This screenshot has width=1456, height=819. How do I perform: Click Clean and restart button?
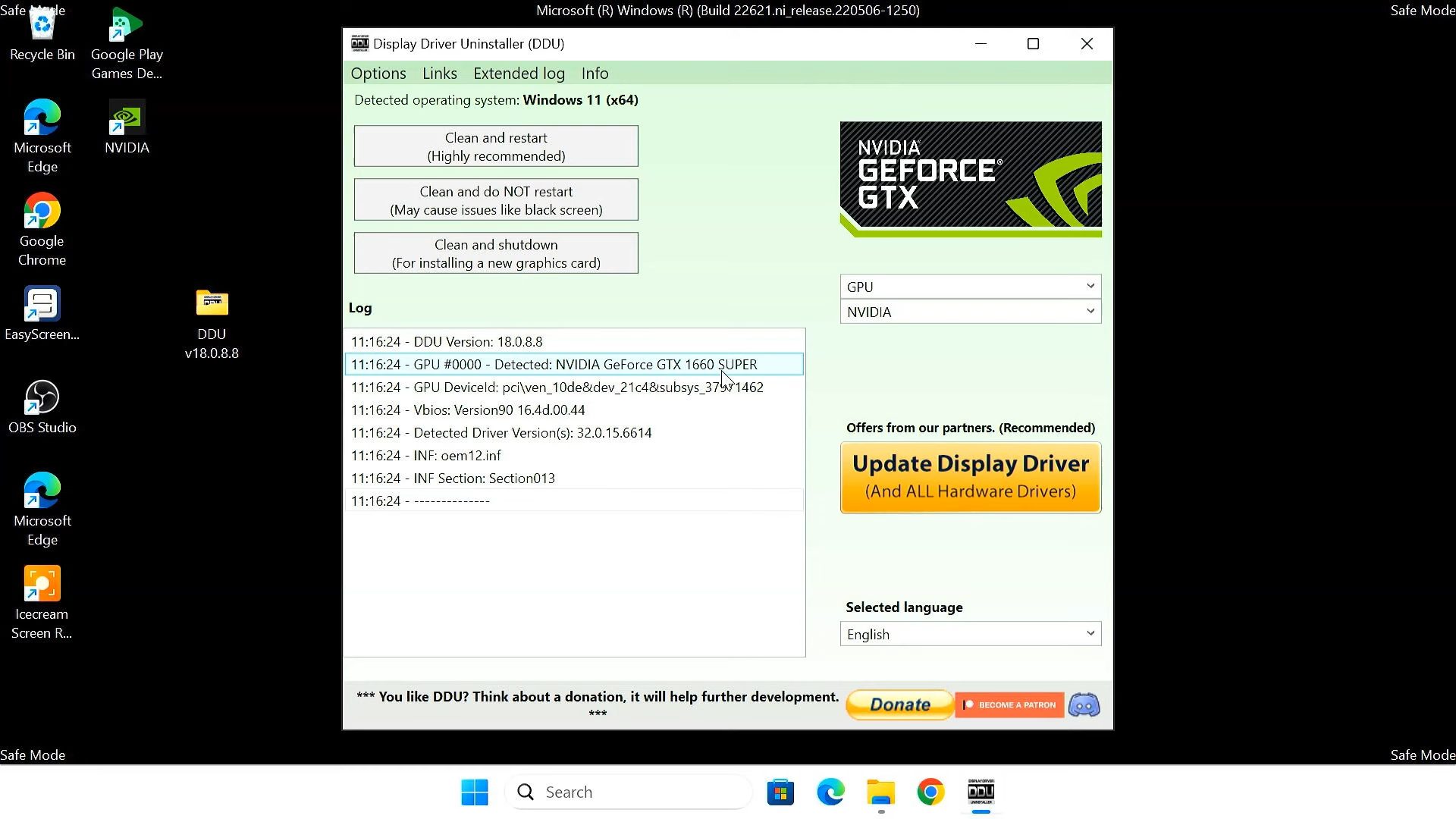click(496, 146)
